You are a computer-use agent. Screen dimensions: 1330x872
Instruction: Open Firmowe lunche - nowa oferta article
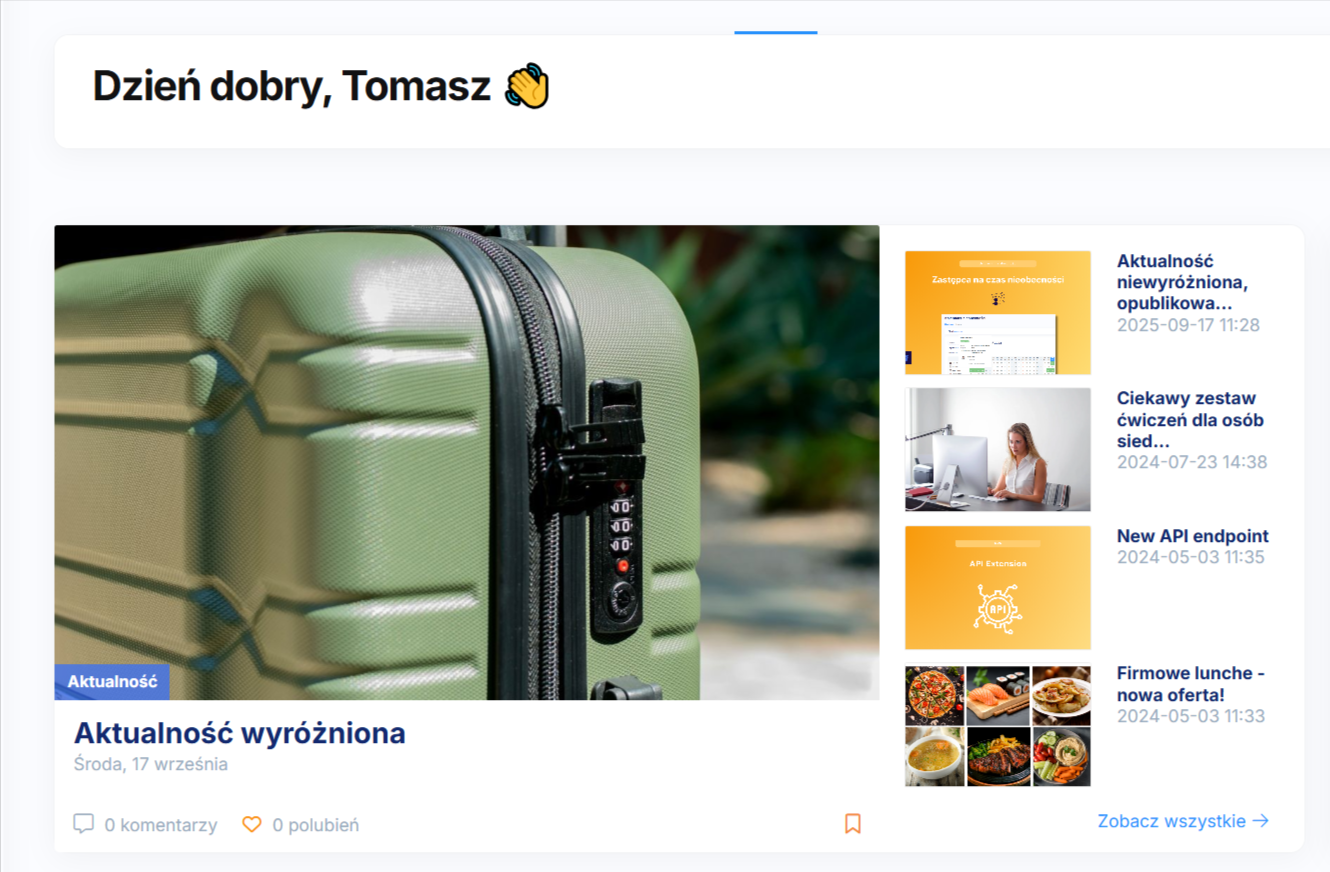[1191, 684]
